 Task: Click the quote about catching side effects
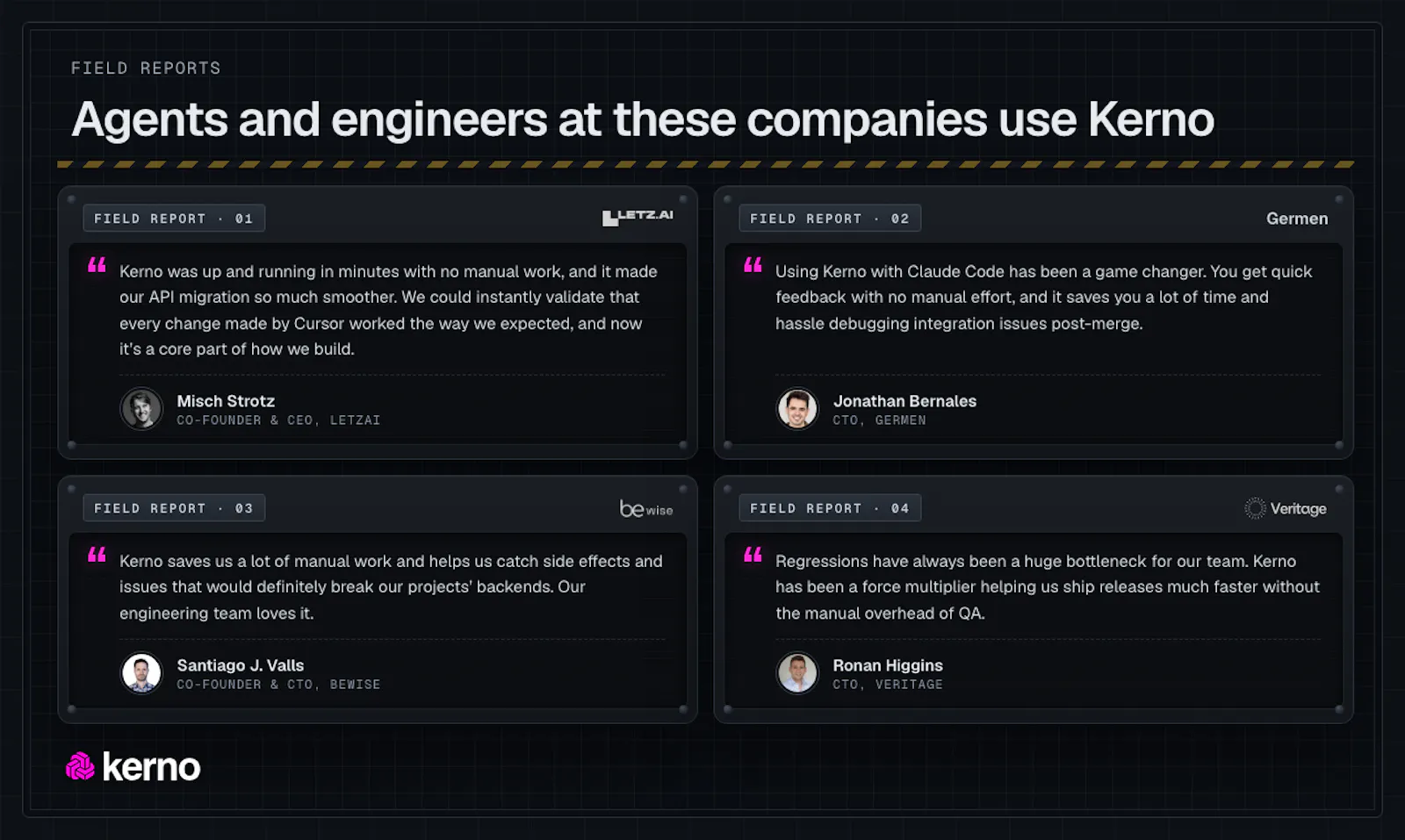392,587
